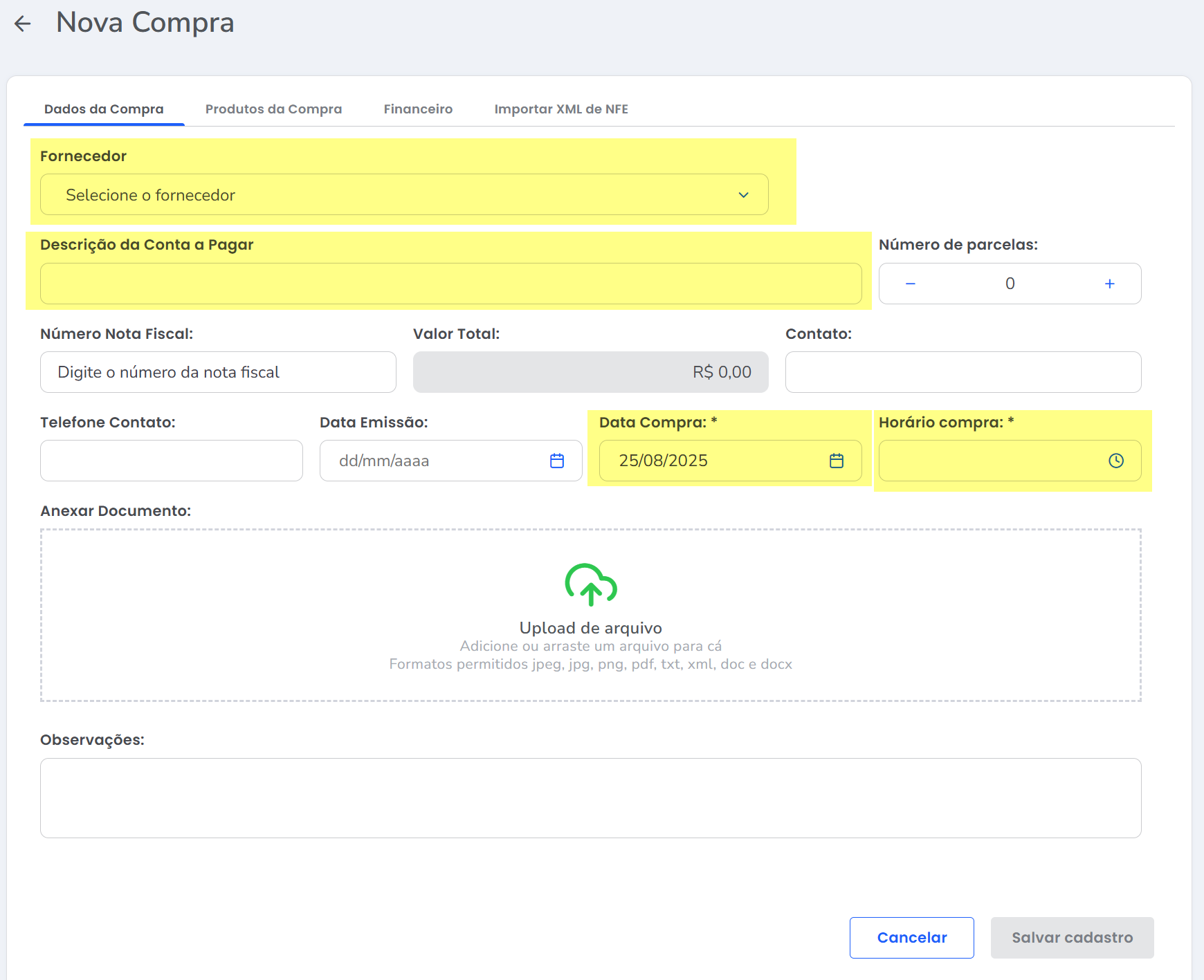Click the Salvar cadastro button
1204x980 pixels.
pyautogui.click(x=1072, y=937)
